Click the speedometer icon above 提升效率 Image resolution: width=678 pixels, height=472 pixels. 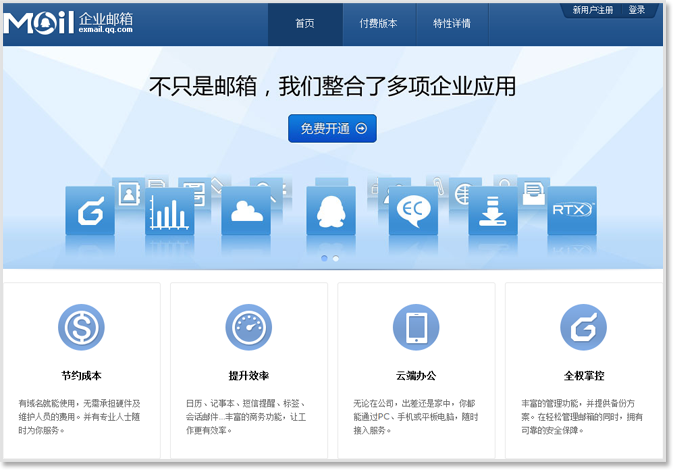pos(248,327)
